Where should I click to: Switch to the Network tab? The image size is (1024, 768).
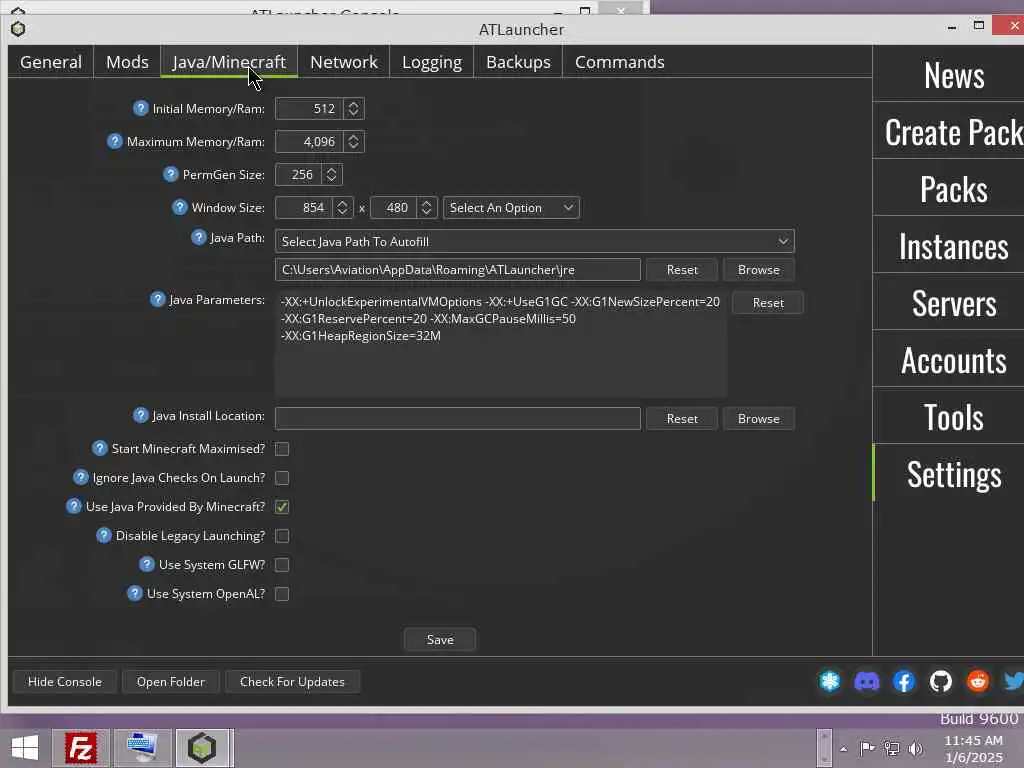(x=344, y=61)
